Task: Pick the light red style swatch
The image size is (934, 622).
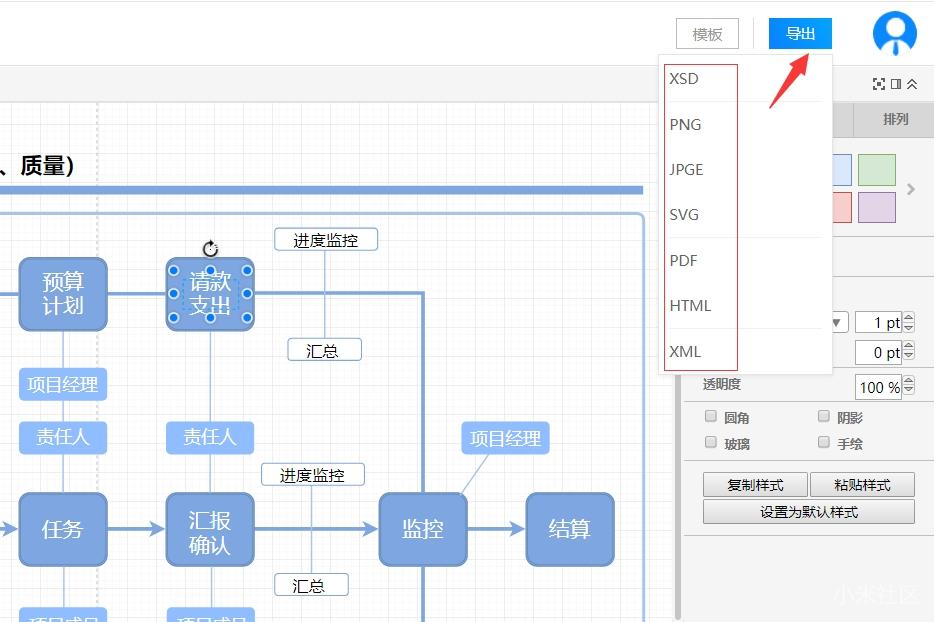Action: 842,207
